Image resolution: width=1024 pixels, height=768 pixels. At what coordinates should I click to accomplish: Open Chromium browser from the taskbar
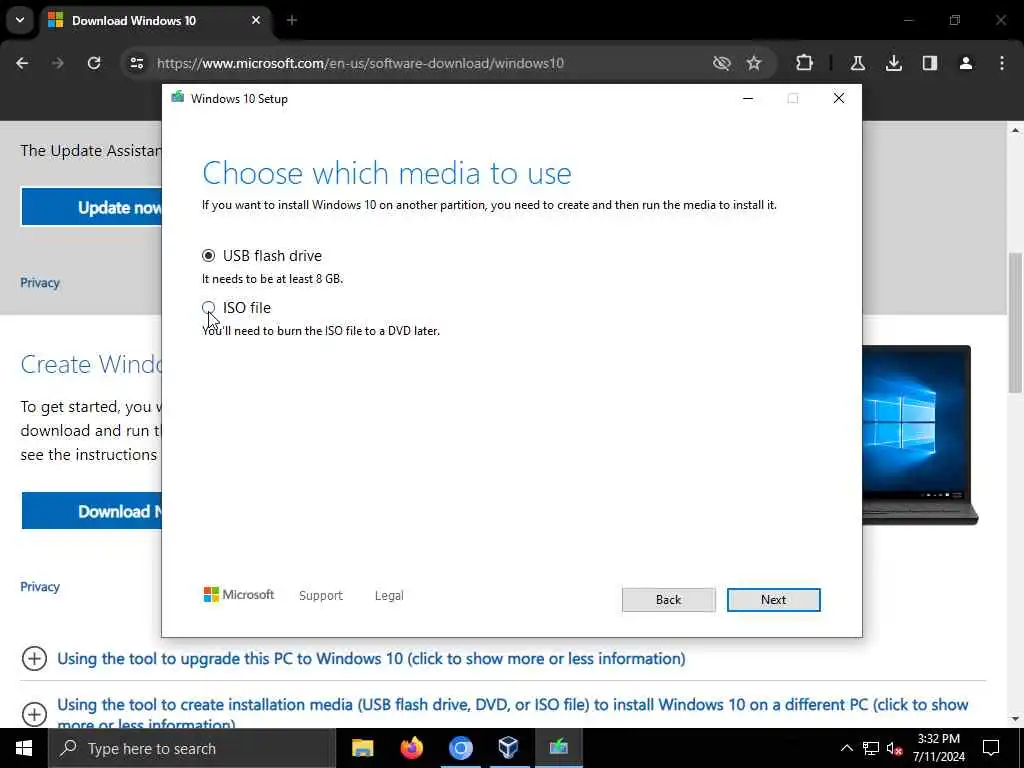pos(460,748)
